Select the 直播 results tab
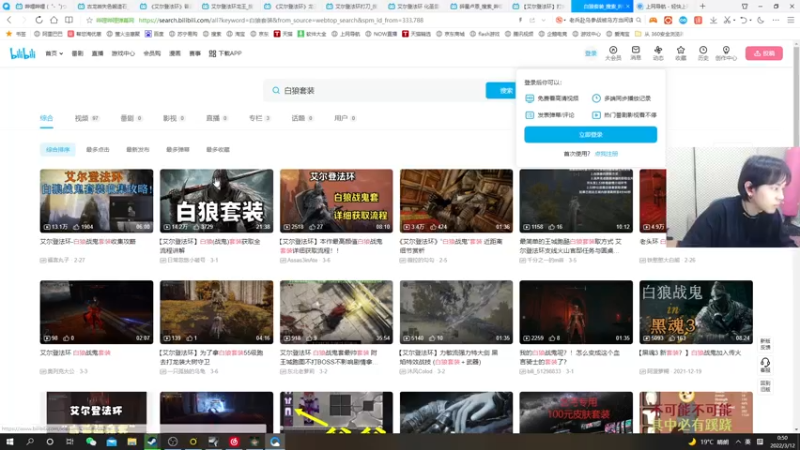 [216, 118]
